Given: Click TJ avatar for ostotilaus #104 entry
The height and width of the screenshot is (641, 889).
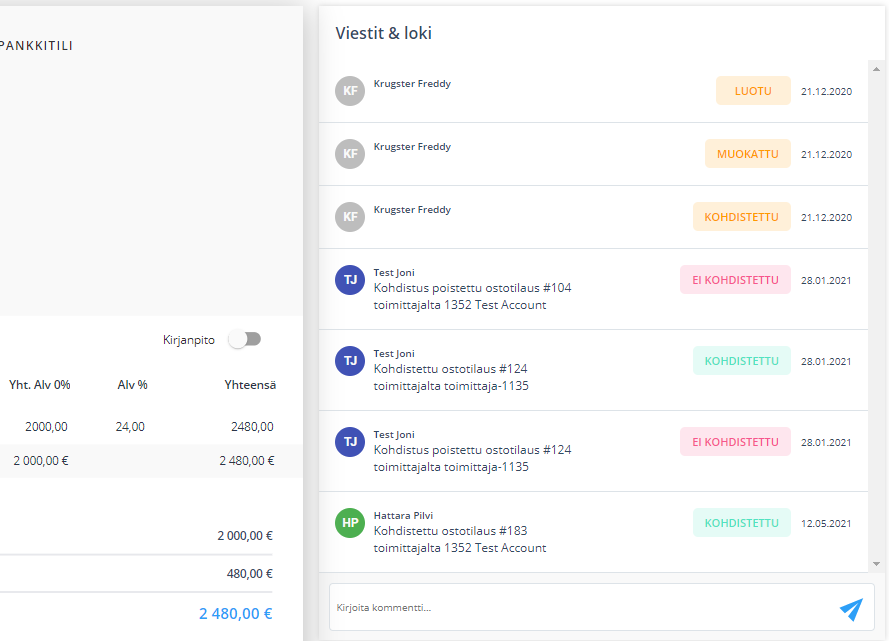Looking at the screenshot, I should pos(350,280).
